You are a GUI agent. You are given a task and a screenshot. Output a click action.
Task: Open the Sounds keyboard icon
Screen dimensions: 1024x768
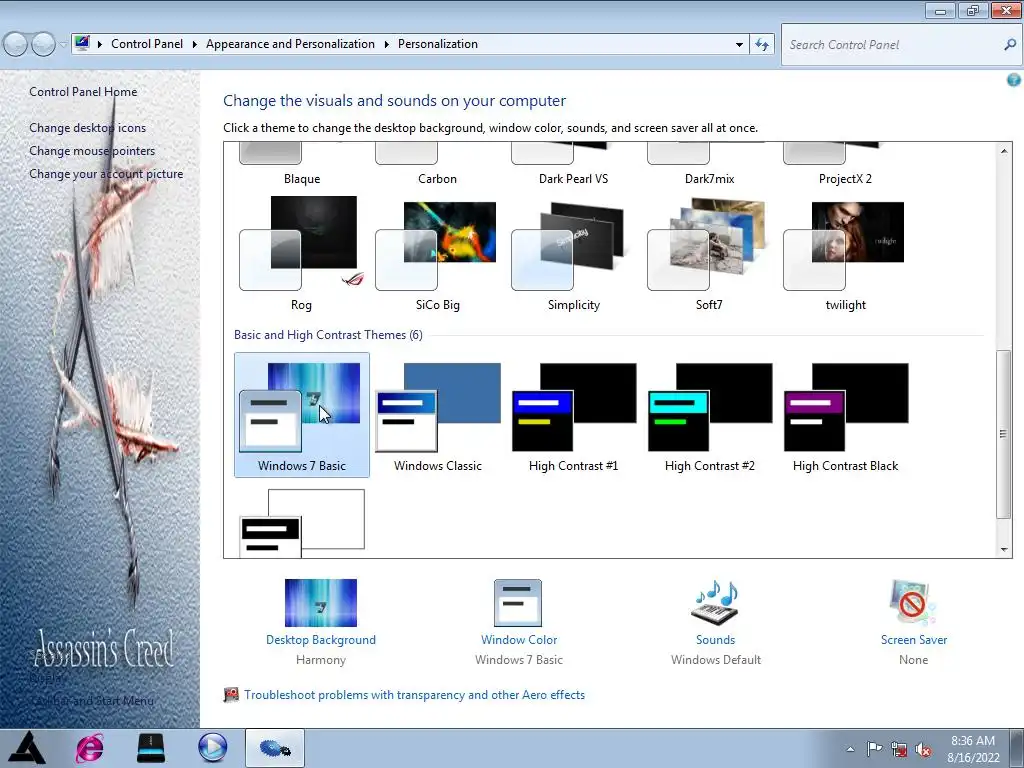[715, 603]
